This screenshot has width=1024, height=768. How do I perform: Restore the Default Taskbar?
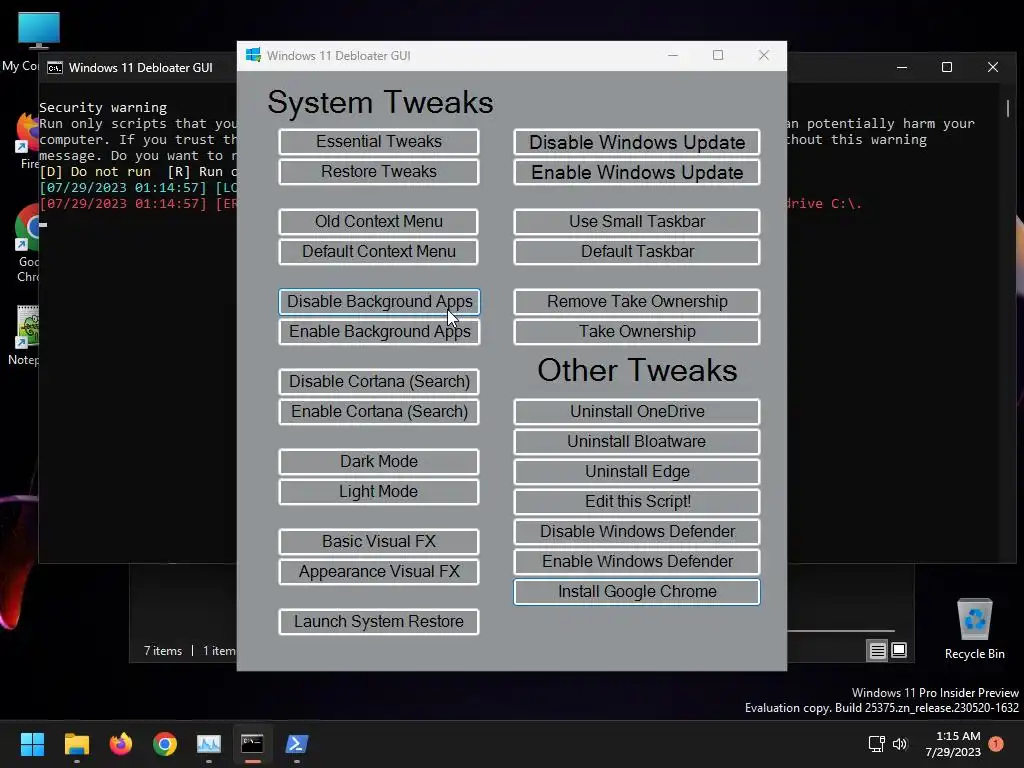[637, 251]
